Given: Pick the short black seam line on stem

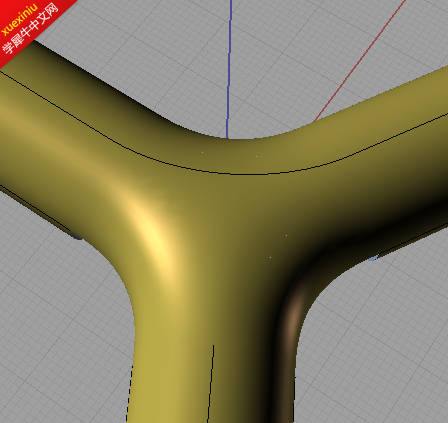Looking at the screenshot, I should (210, 383).
